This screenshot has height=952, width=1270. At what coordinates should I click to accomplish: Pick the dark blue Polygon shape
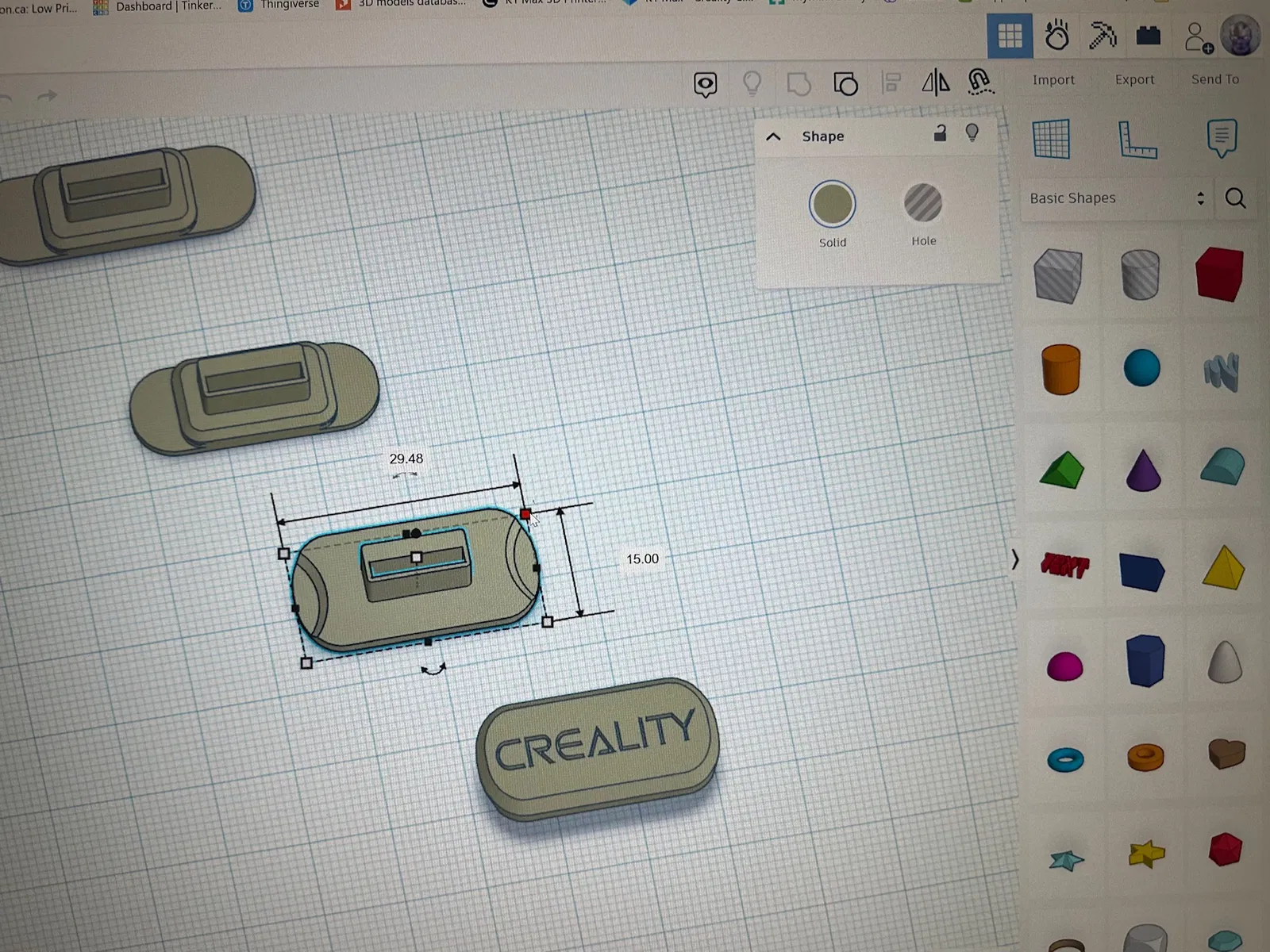pos(1145,660)
